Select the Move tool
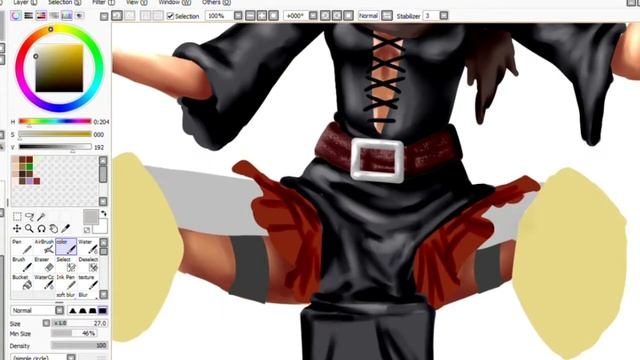 pos(17,228)
